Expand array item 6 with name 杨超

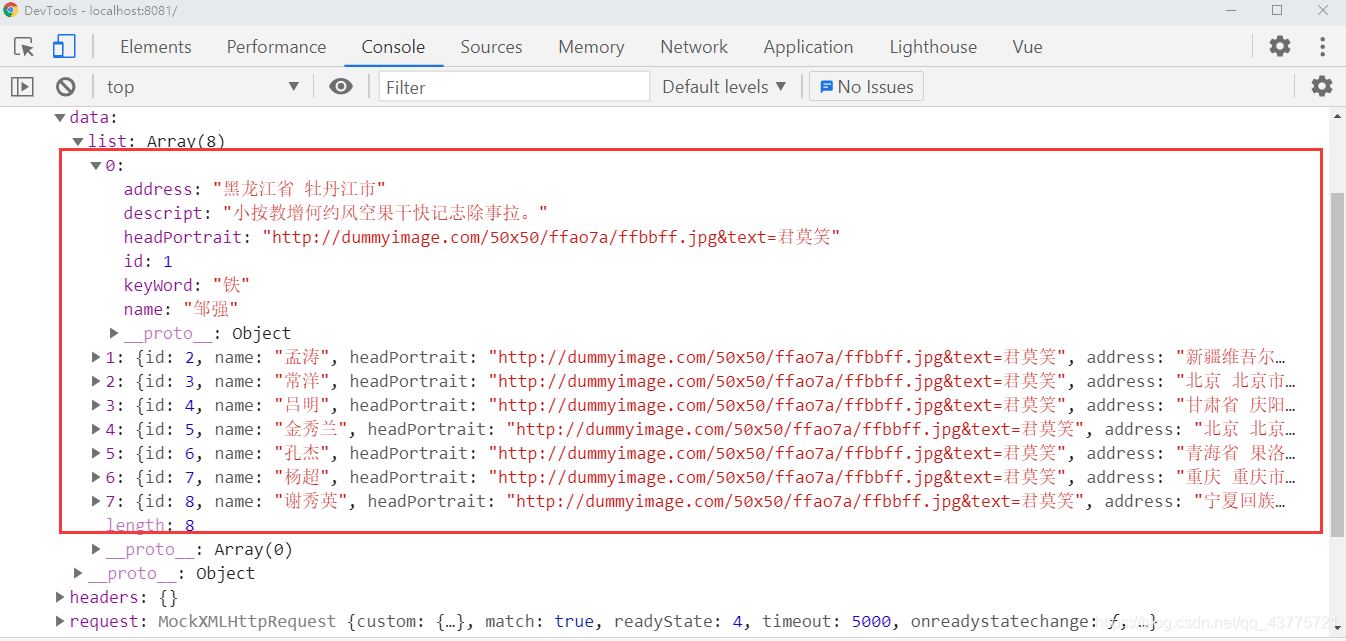(x=96, y=477)
